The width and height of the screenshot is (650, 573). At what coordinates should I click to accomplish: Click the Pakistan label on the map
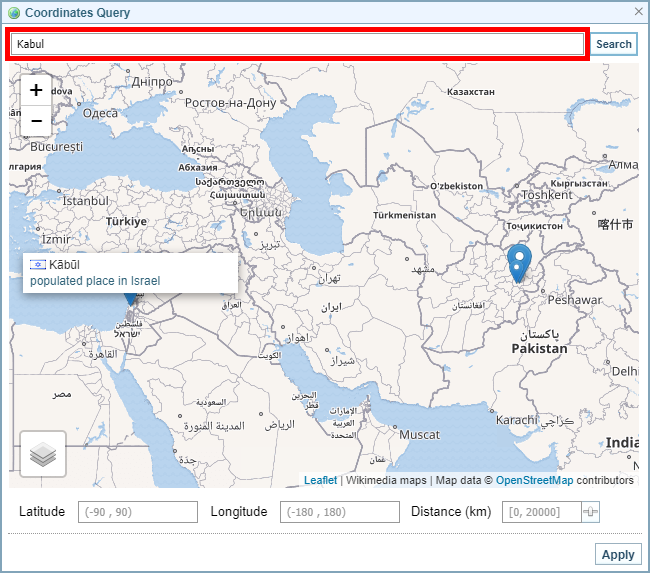click(539, 349)
